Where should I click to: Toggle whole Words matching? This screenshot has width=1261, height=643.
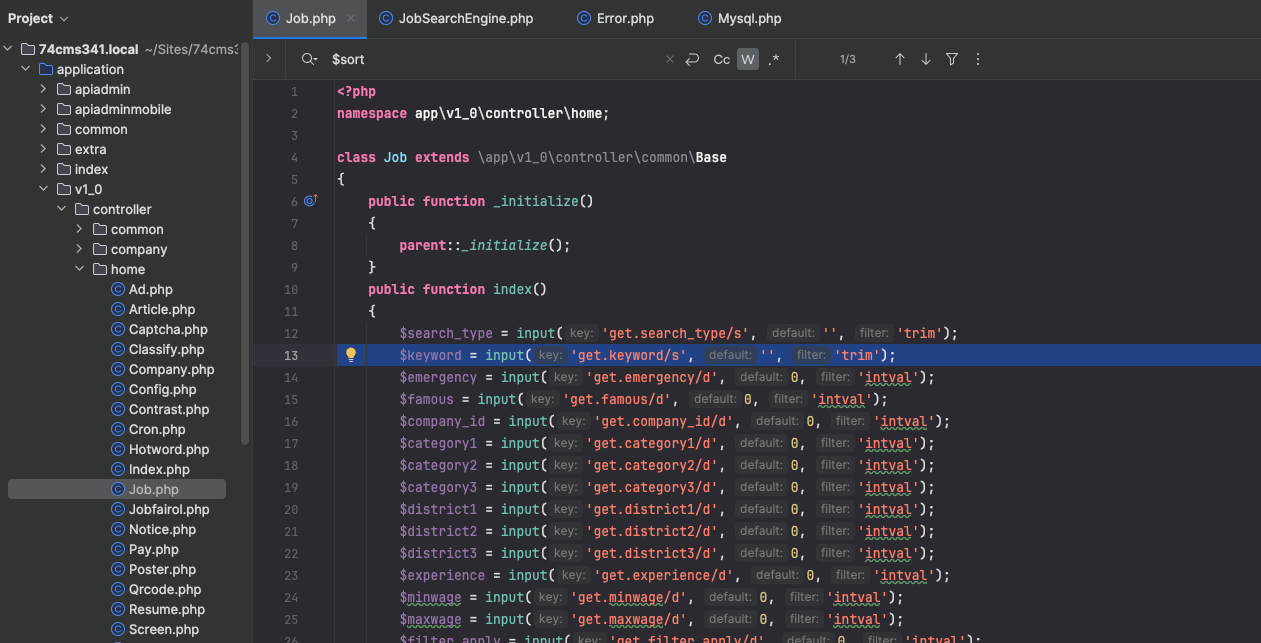[x=747, y=60]
